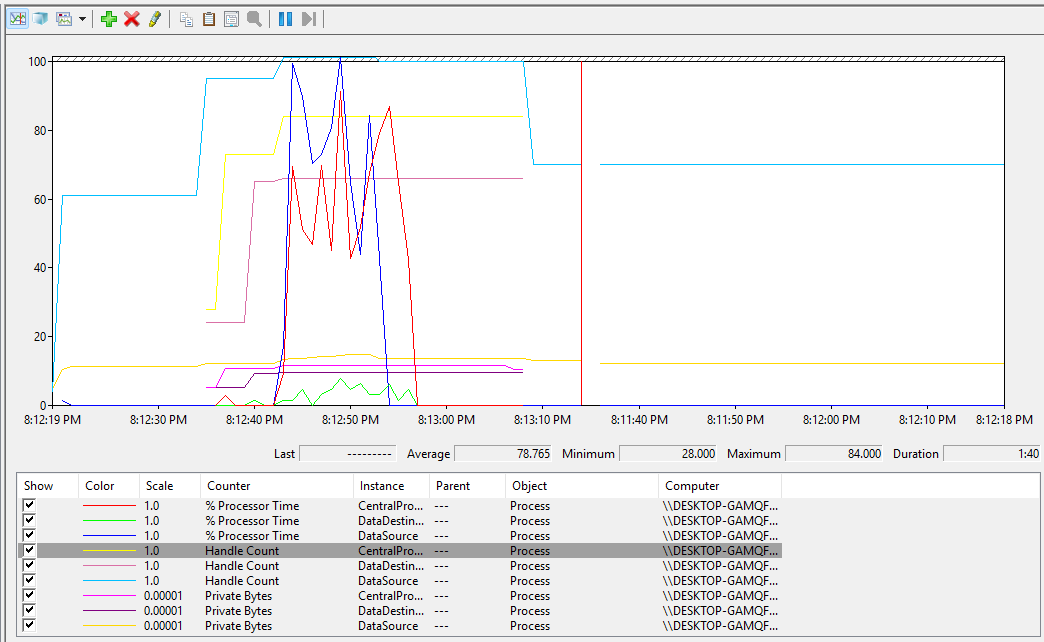Click pink color line of DataDestin Handle Count
Image resolution: width=1044 pixels, height=642 pixels.
click(x=109, y=566)
